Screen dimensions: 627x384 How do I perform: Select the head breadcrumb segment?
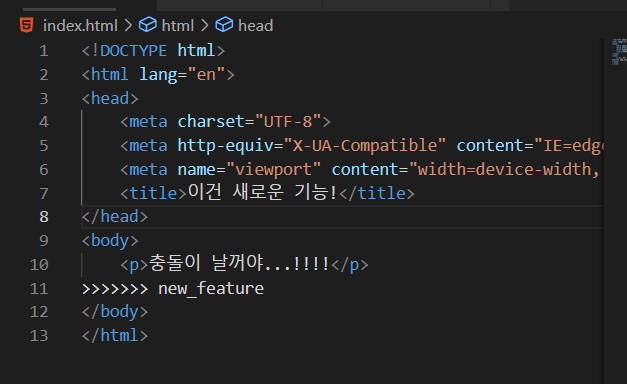pos(256,26)
